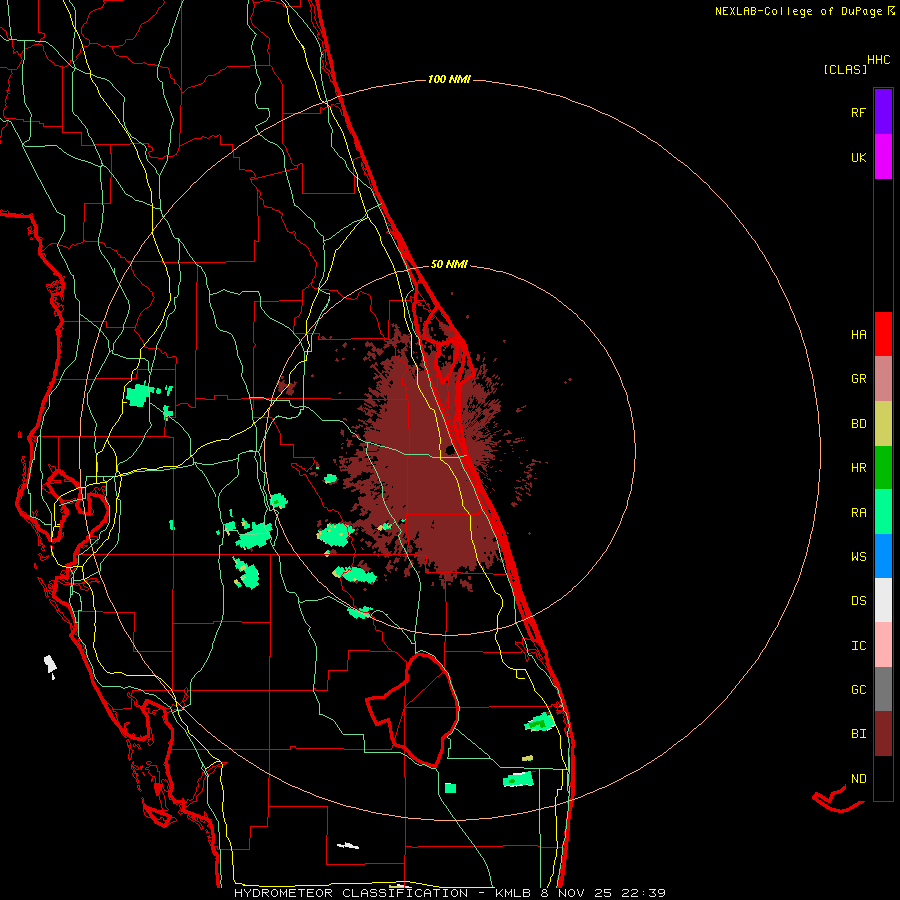Click the HHC product label

879,60
